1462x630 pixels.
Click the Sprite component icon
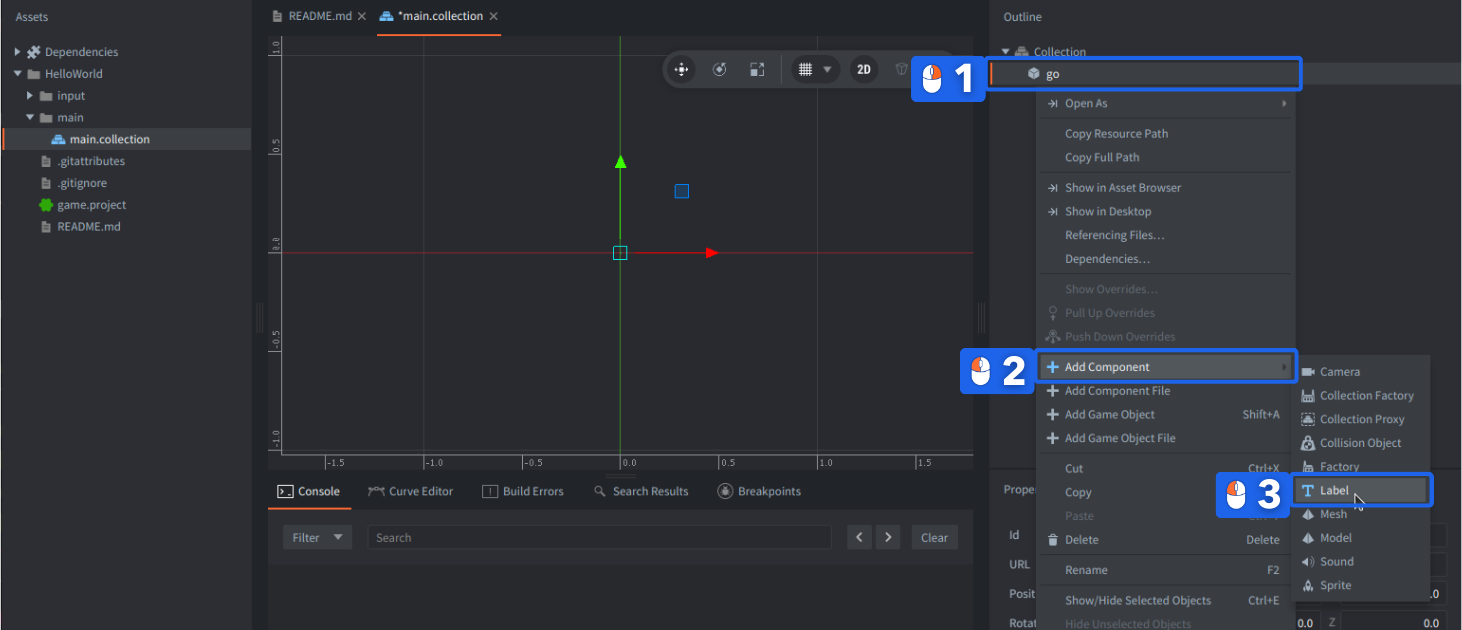click(x=1308, y=586)
